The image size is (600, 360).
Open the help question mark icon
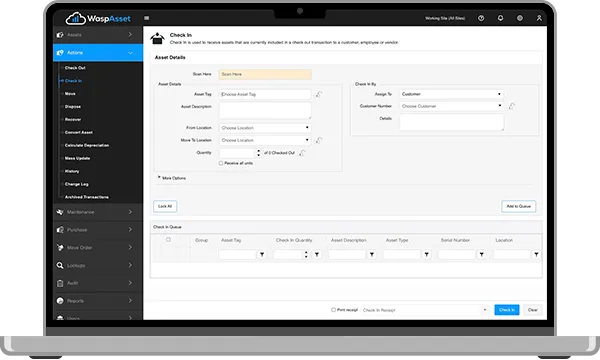click(481, 18)
